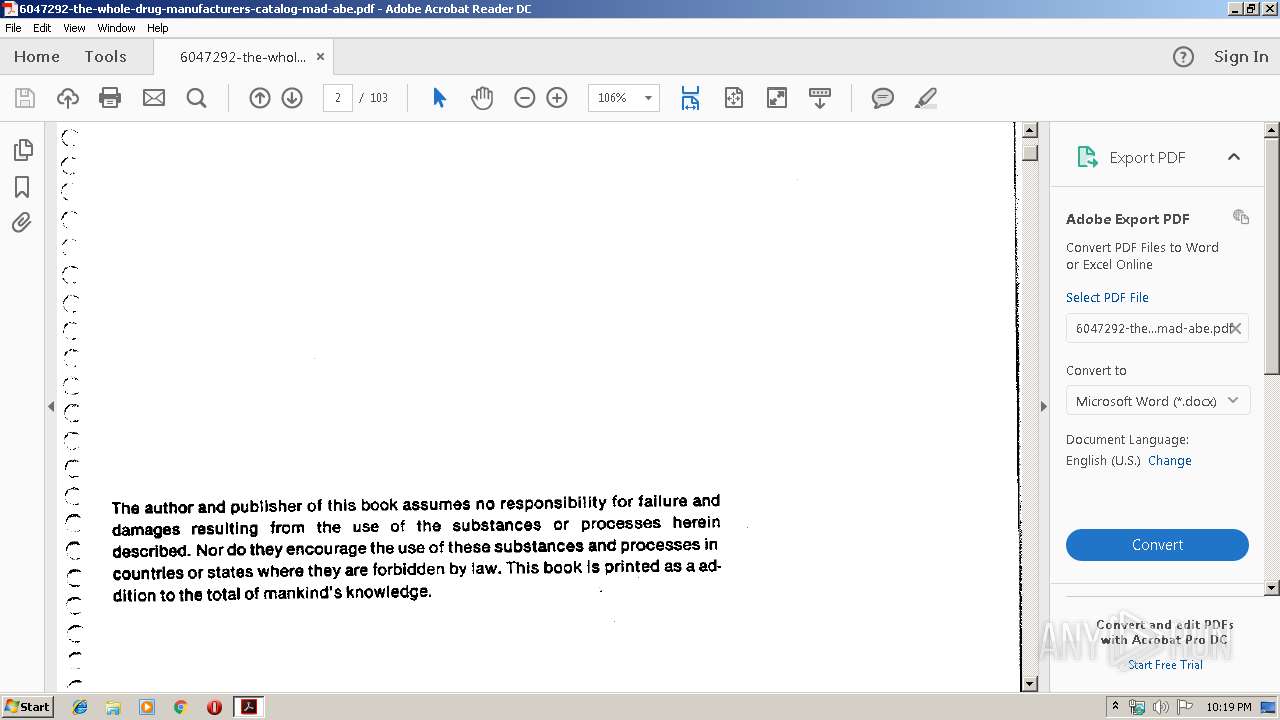Activate the selection arrow tool
Viewport: 1280px width, 720px height.
pos(439,98)
